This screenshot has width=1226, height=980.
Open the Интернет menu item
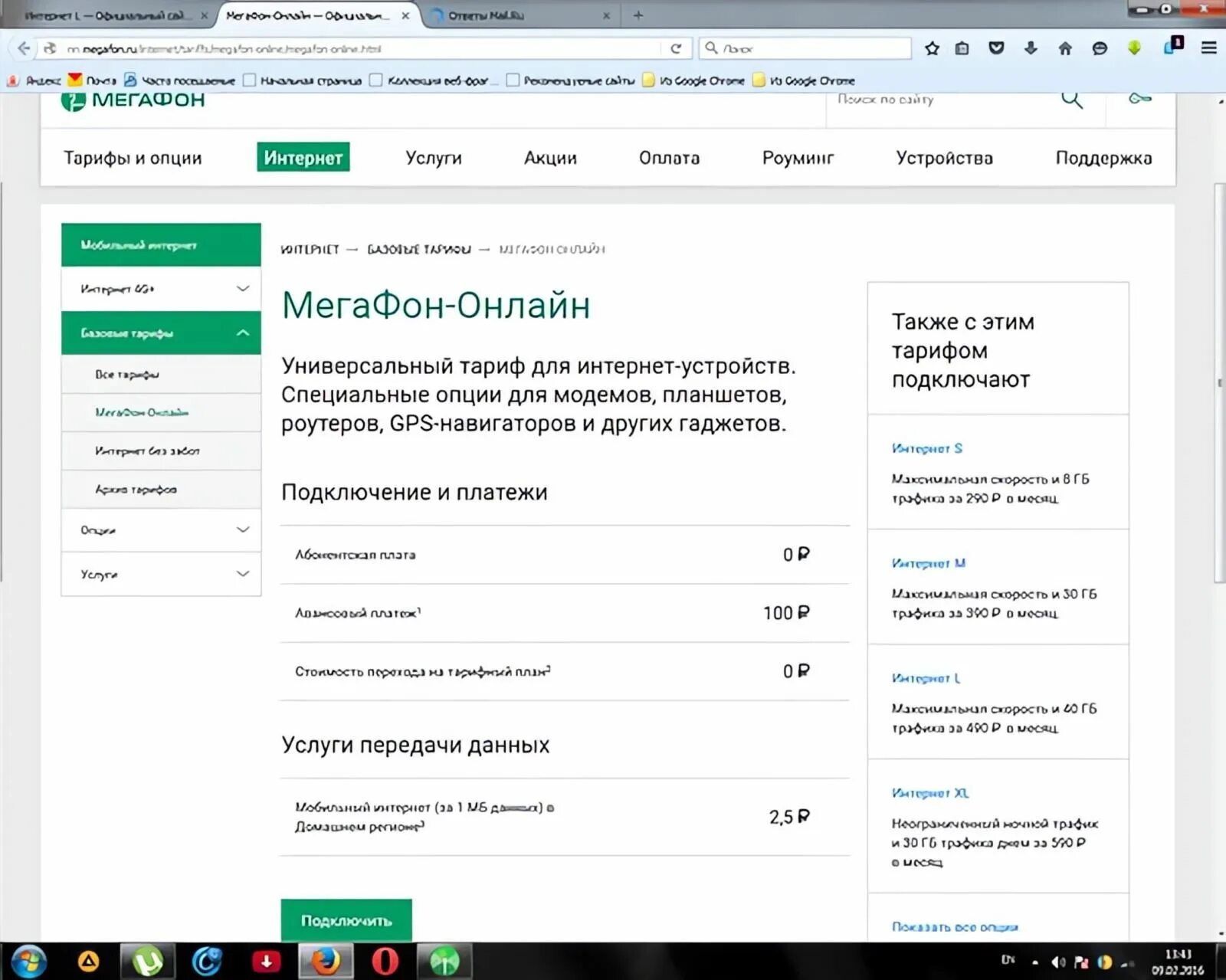point(303,157)
